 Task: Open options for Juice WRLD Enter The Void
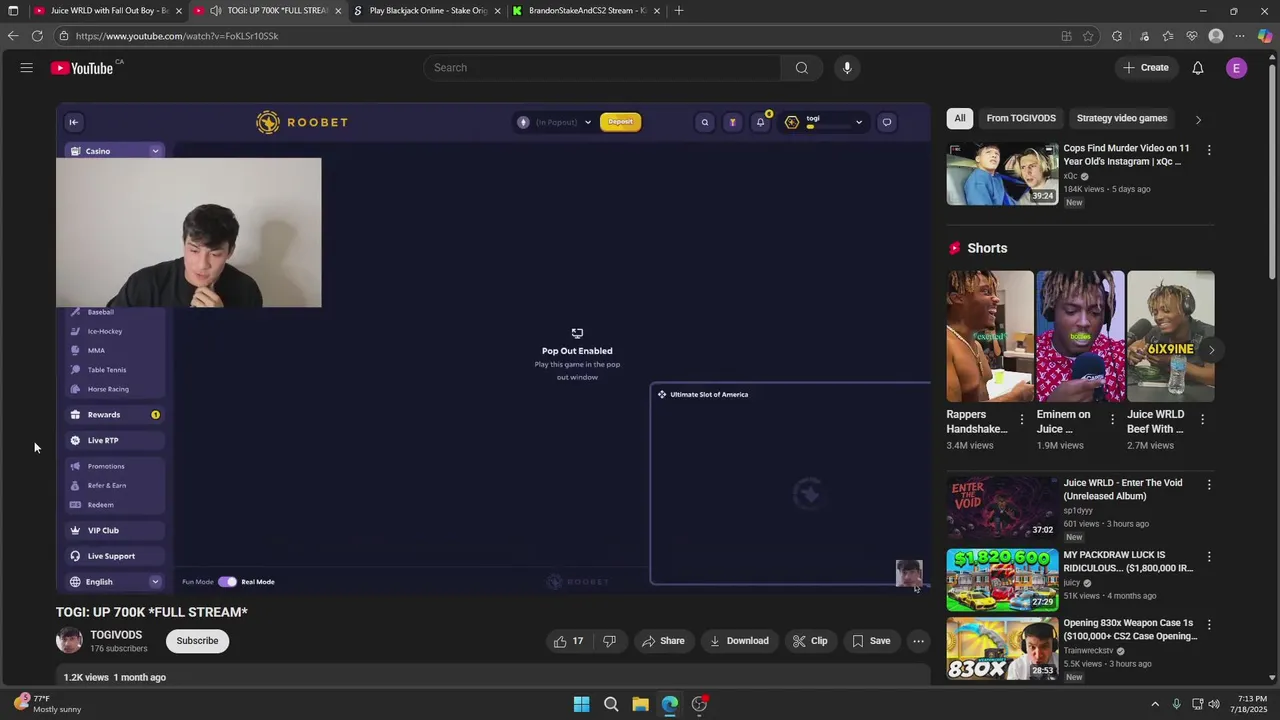coord(1209,485)
